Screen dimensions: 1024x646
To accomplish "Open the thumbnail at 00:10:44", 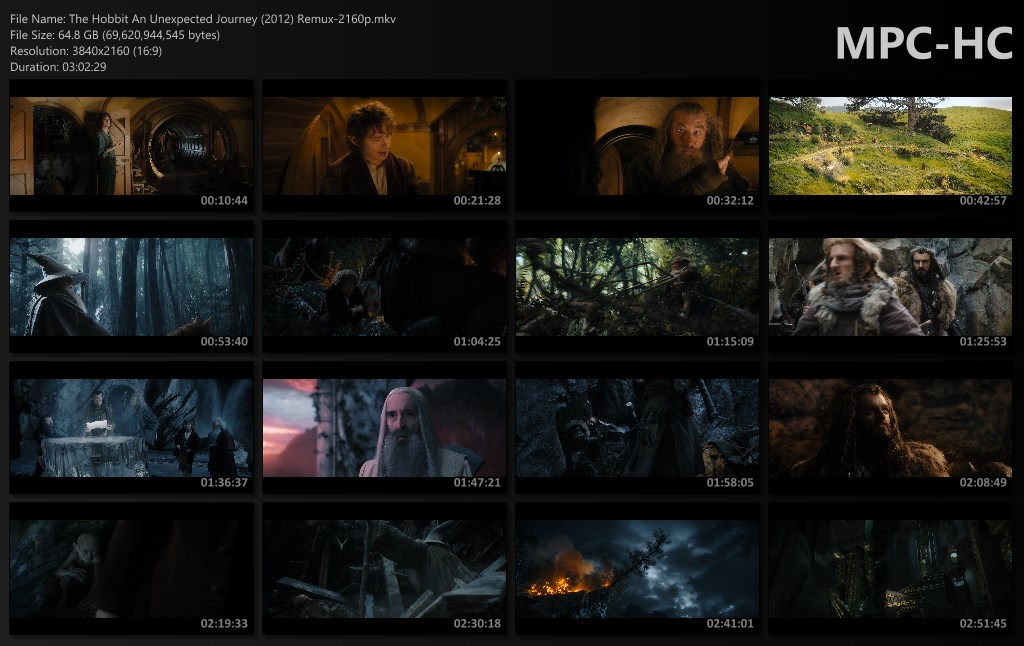I will pyautogui.click(x=131, y=145).
